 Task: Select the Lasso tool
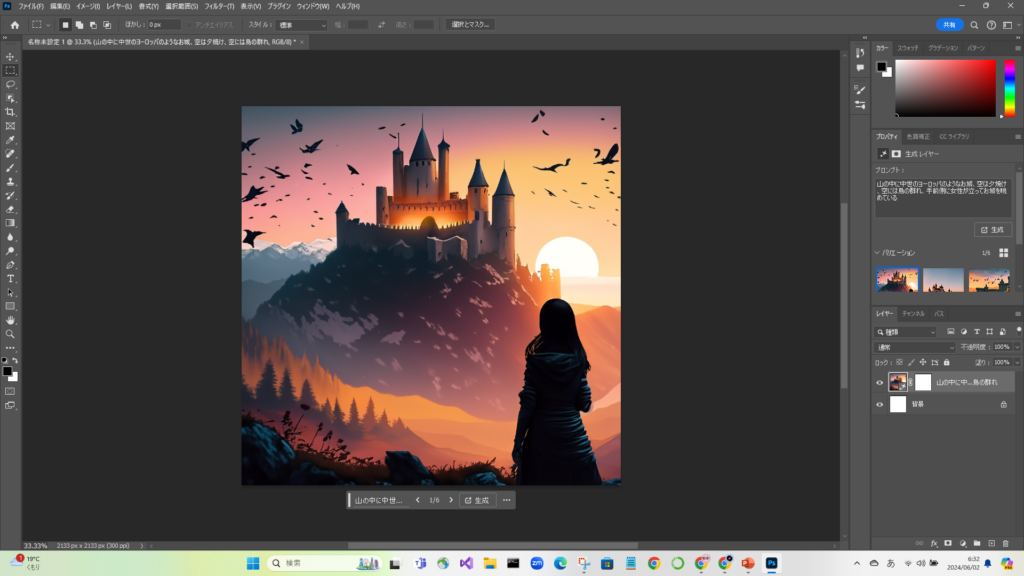pyautogui.click(x=11, y=85)
